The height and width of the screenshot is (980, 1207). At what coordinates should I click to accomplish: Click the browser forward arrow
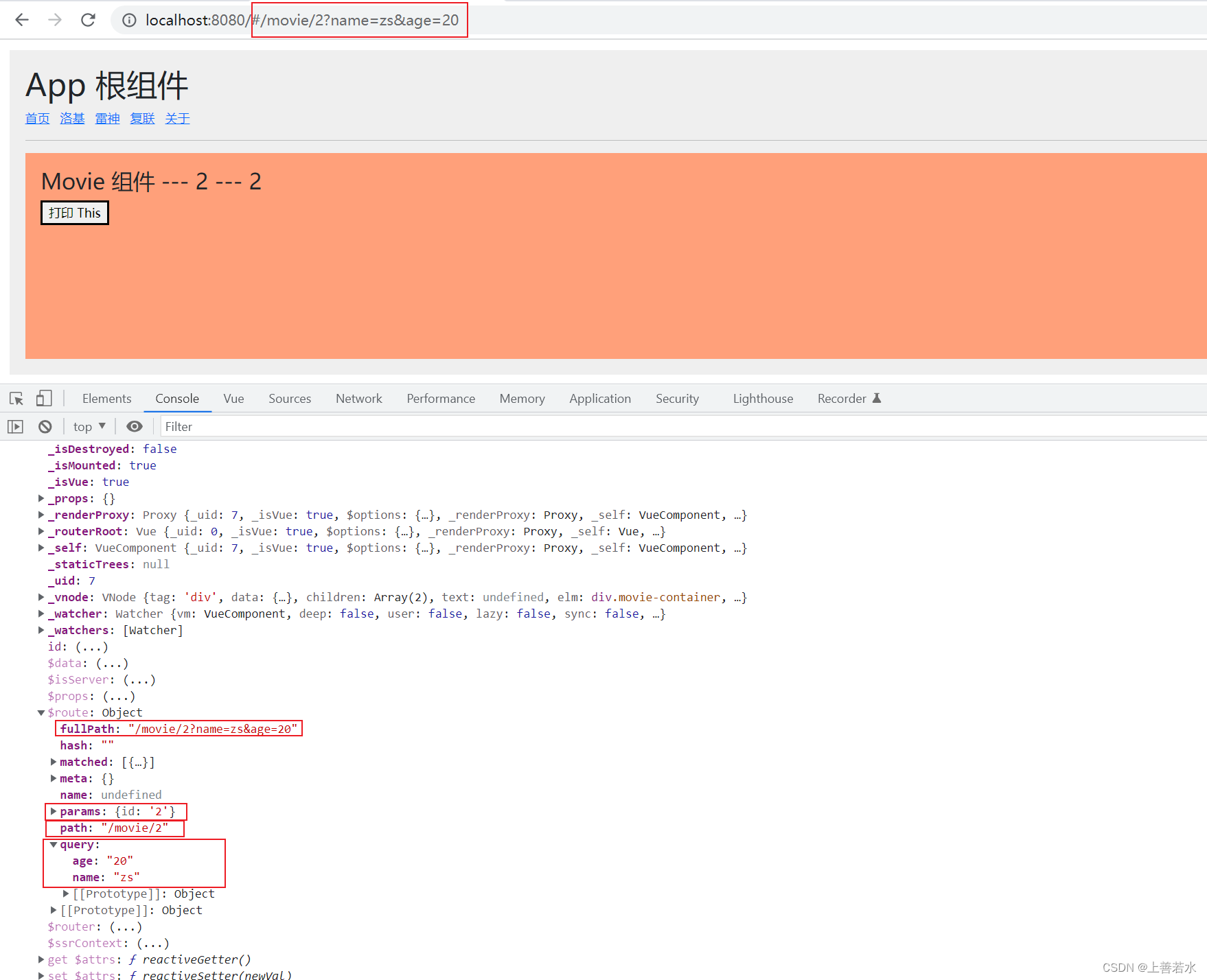click(55, 20)
